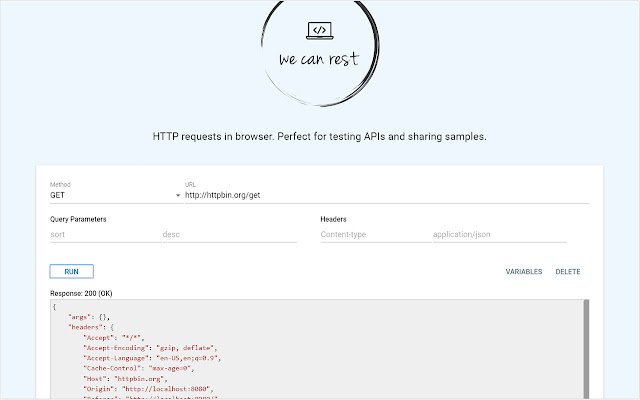Click the "headers": { line in response
The image size is (640, 400).
[x=91, y=327]
